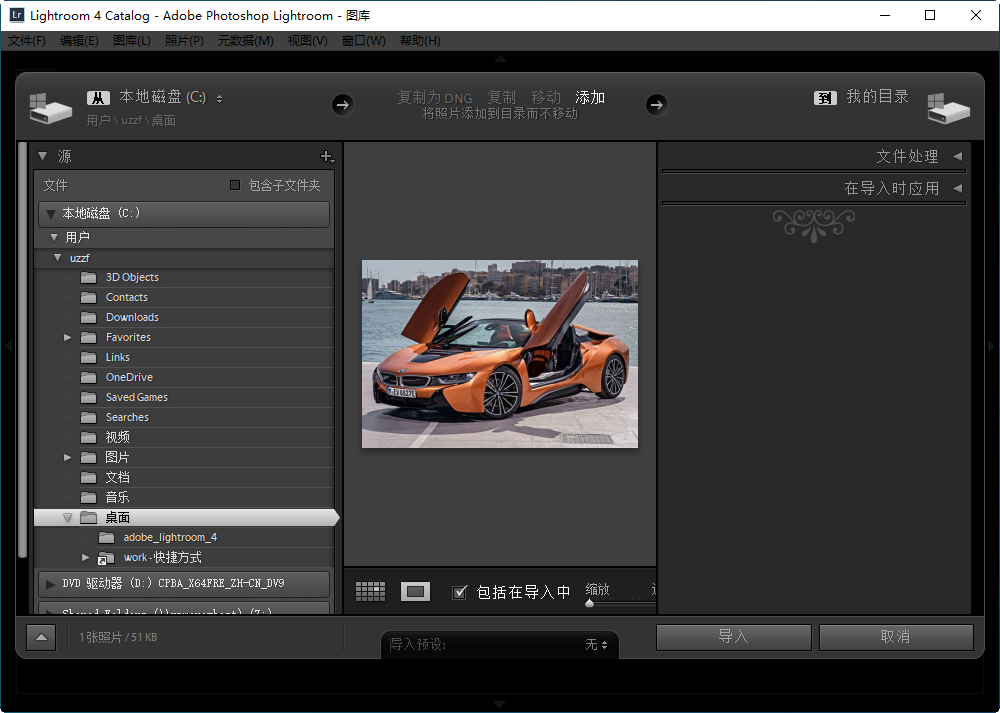Image resolution: width=1000 pixels, height=713 pixels.
Task: Click the Links folder icon
Action: click(89, 357)
